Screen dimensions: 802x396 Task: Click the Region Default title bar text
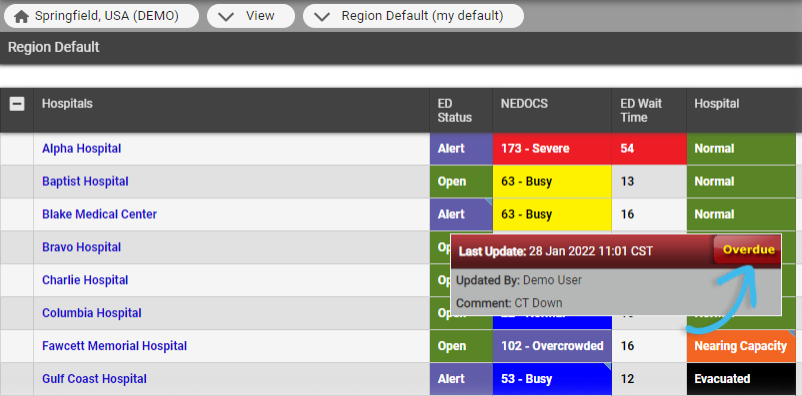click(54, 48)
